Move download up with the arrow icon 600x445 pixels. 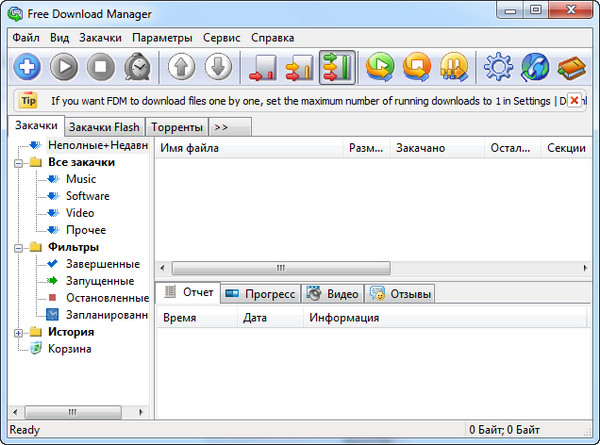[x=182, y=68]
